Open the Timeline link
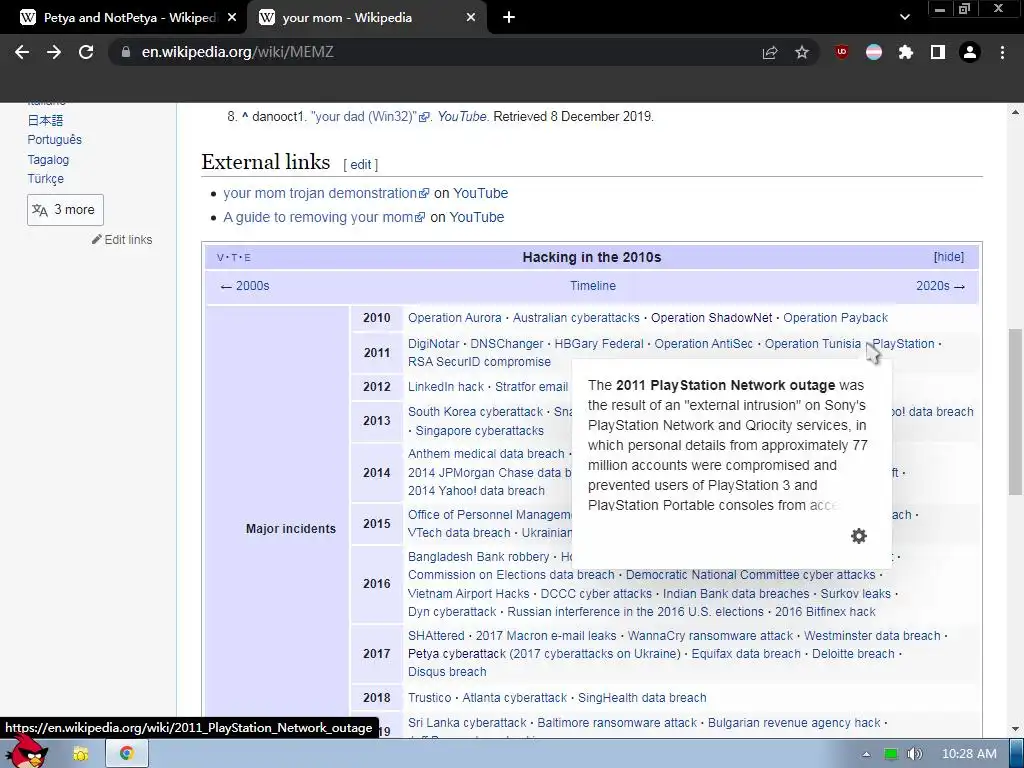1024x768 pixels. pyautogui.click(x=592, y=286)
